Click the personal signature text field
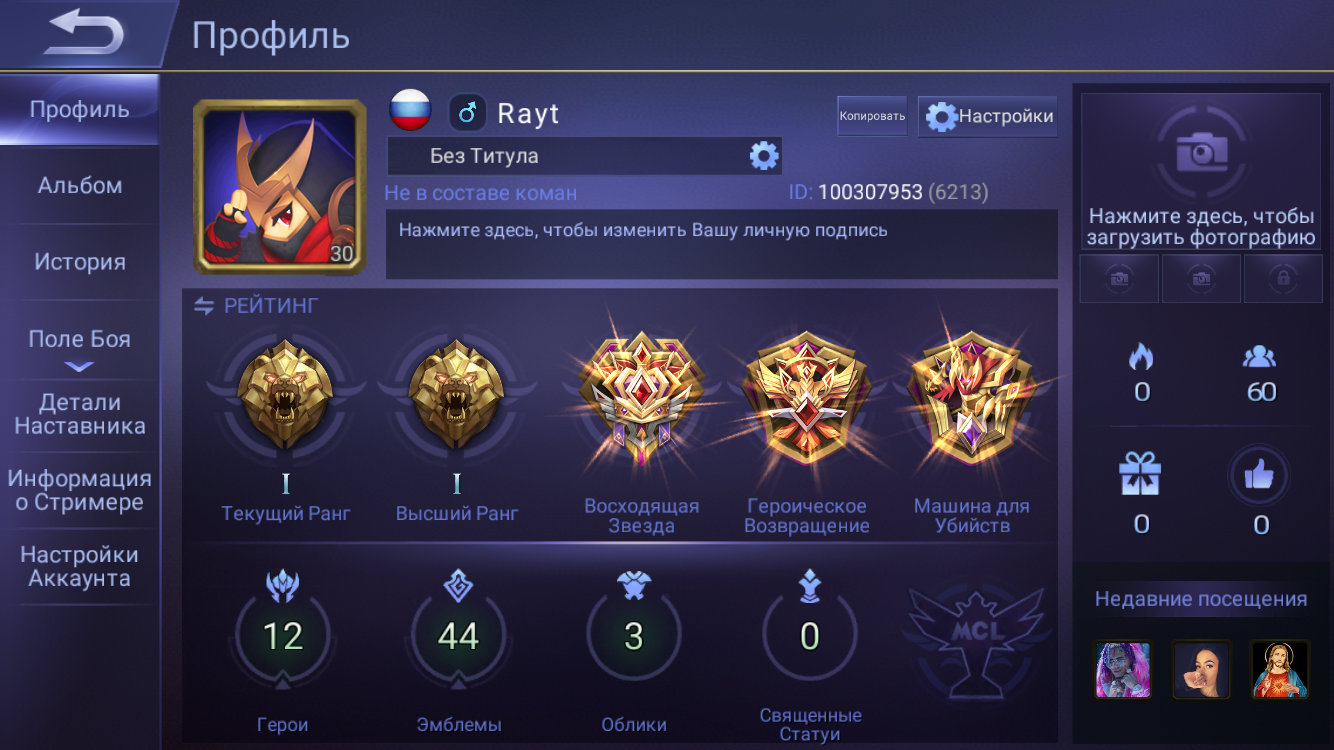Viewport: 1334px width, 750px height. [721, 244]
